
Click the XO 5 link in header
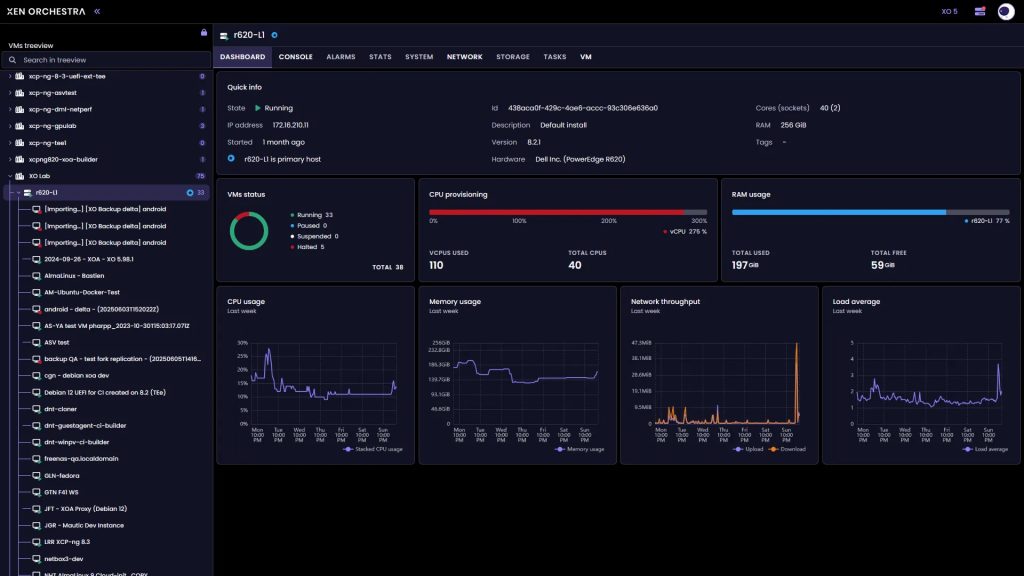click(949, 12)
